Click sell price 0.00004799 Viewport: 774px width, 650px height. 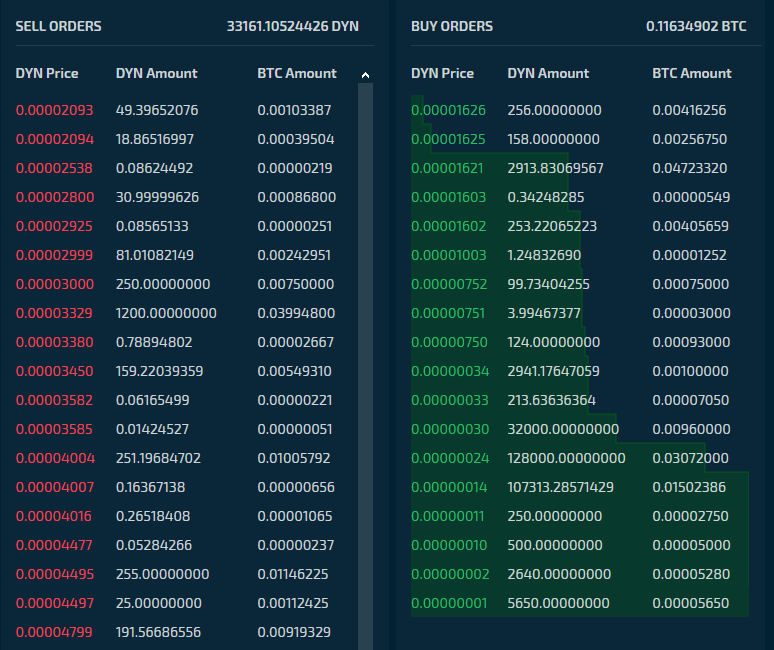[x=54, y=632]
